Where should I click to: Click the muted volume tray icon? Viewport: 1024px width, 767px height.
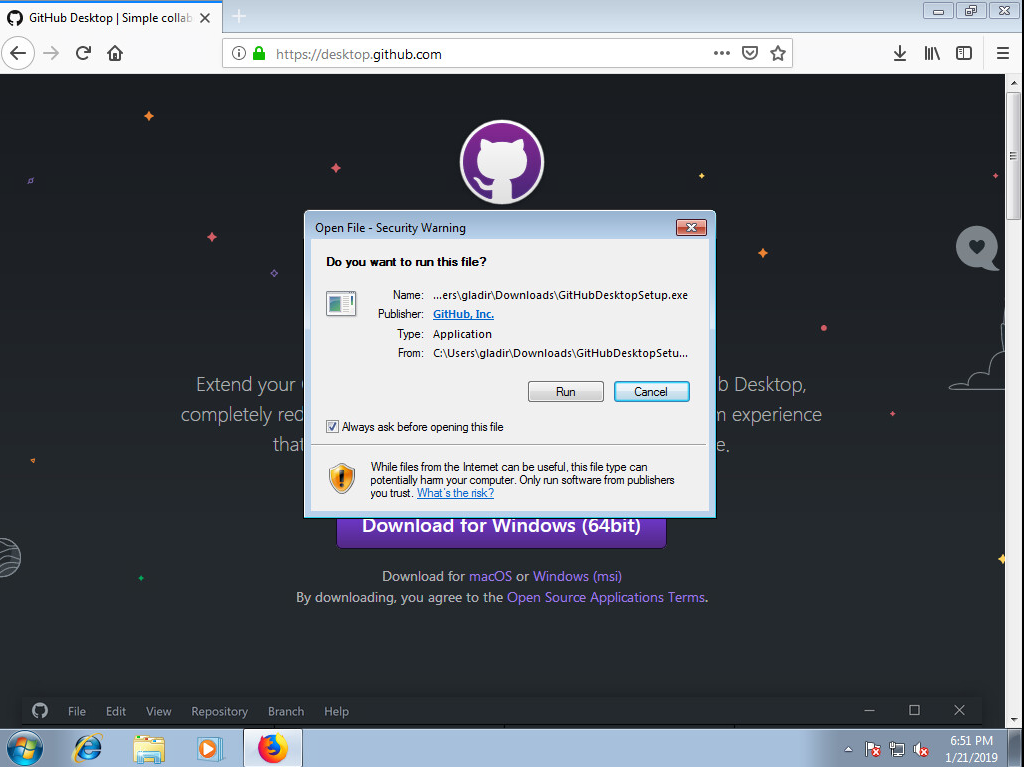click(x=921, y=749)
